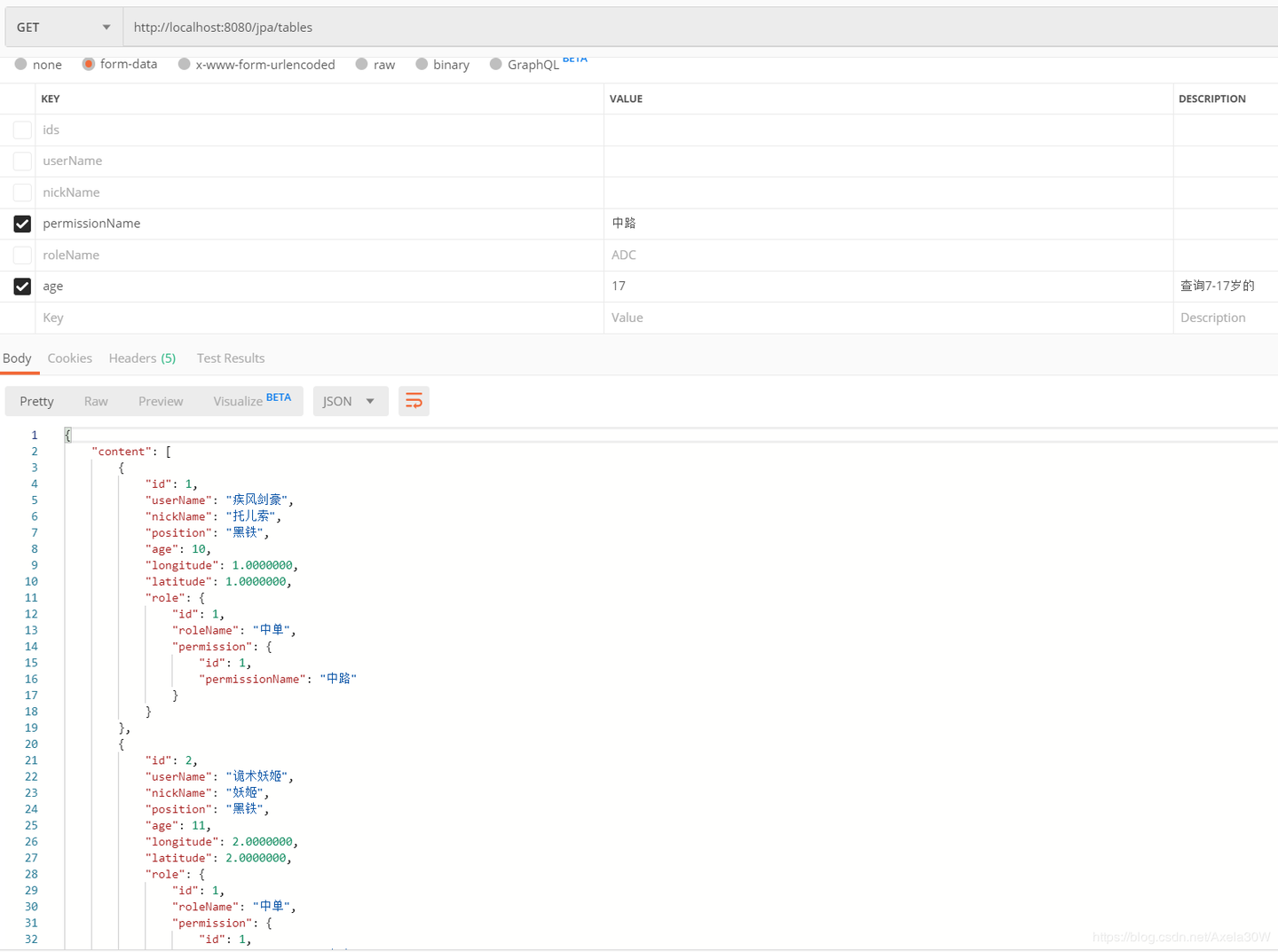Screen dimensions: 1278x952
Task: Open the Test Results tab
Action: pos(231,358)
